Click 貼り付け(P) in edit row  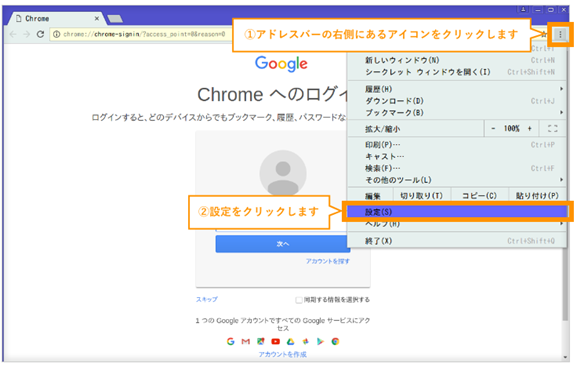[x=537, y=195]
